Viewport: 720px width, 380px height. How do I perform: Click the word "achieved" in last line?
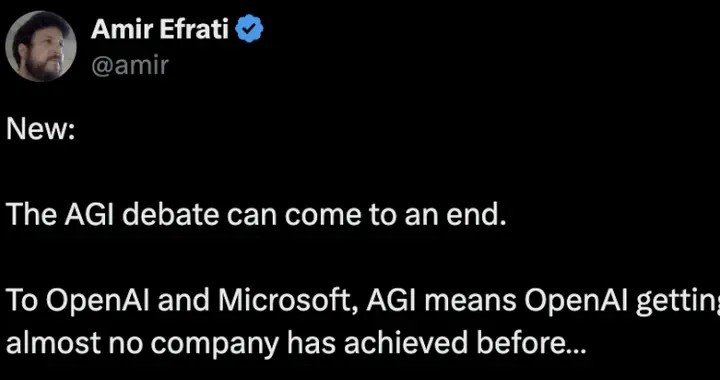coord(395,343)
